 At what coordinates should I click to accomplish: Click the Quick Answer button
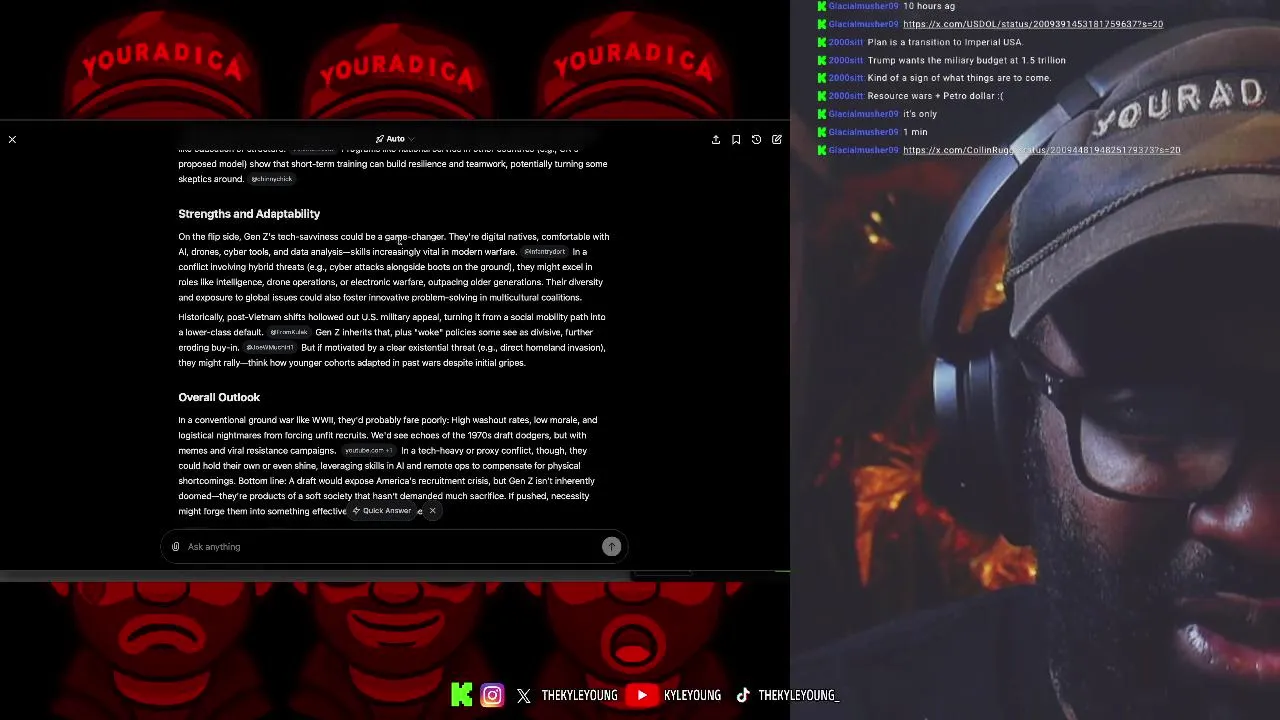click(x=382, y=511)
